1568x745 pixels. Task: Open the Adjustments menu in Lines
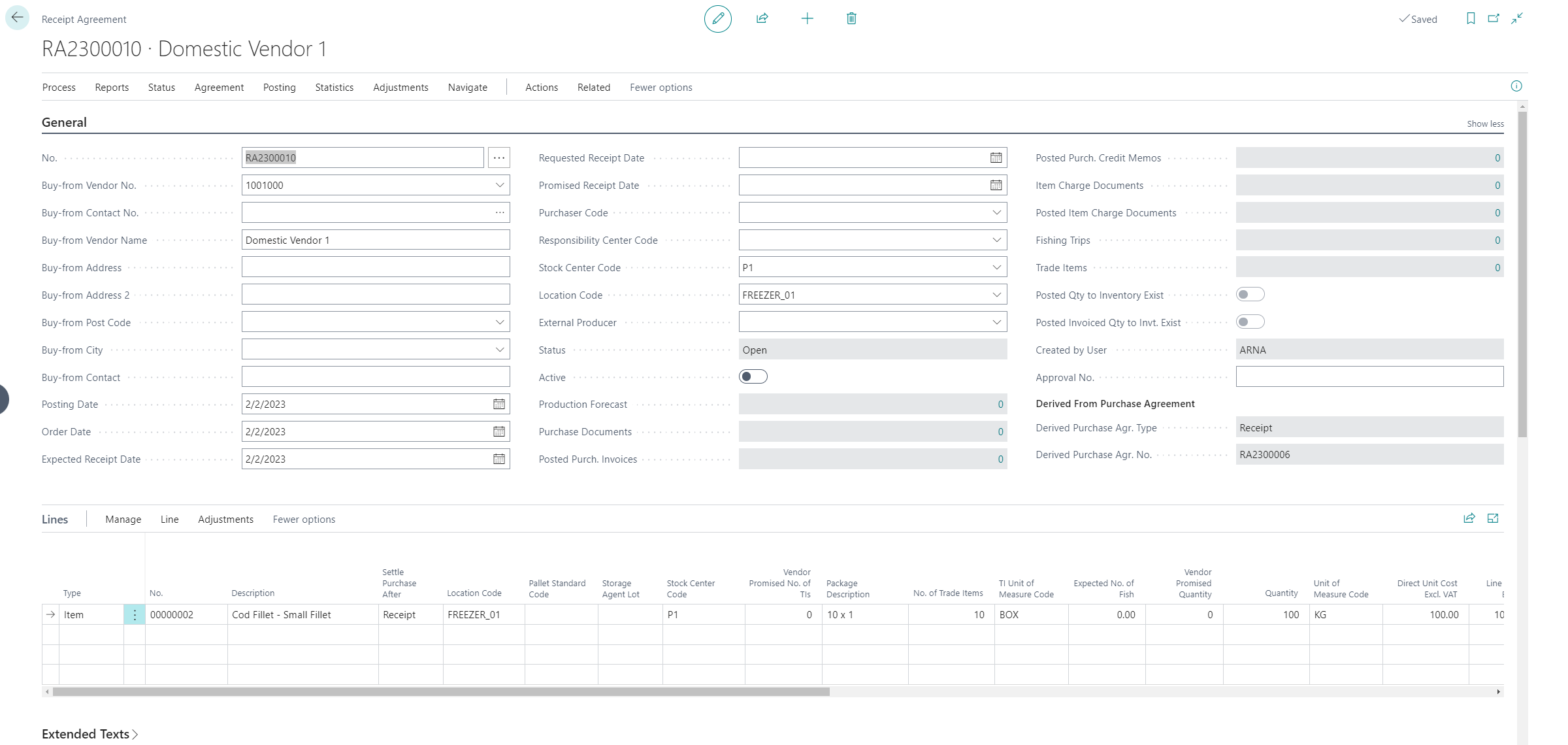[225, 520]
